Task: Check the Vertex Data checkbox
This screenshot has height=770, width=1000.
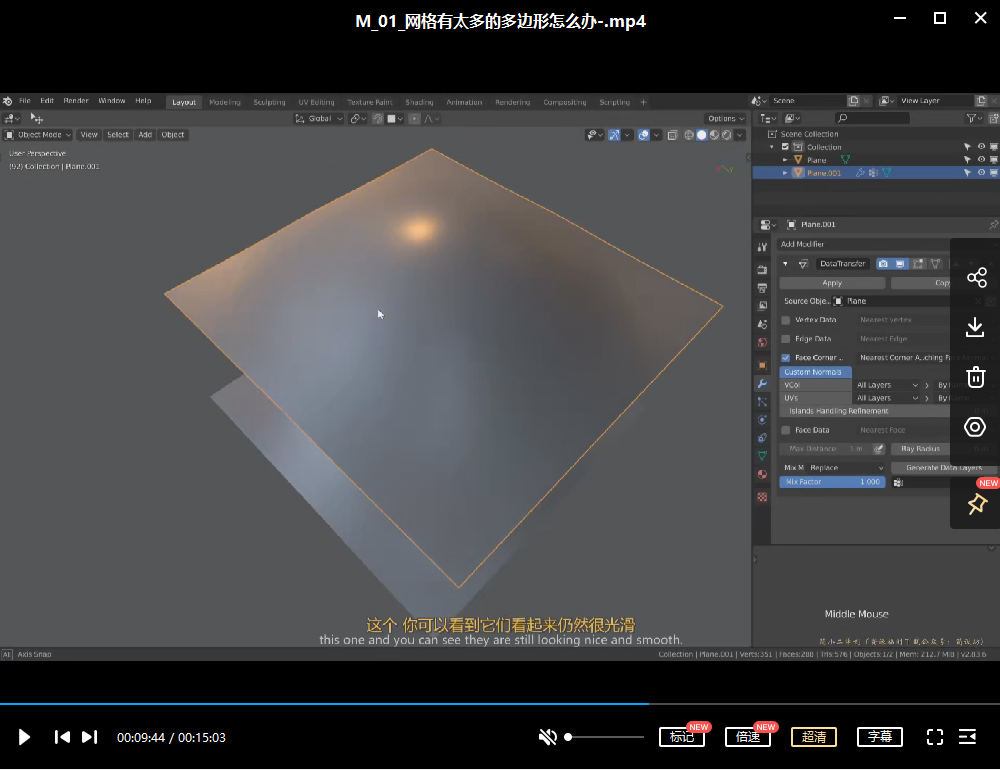Action: pyautogui.click(x=786, y=320)
